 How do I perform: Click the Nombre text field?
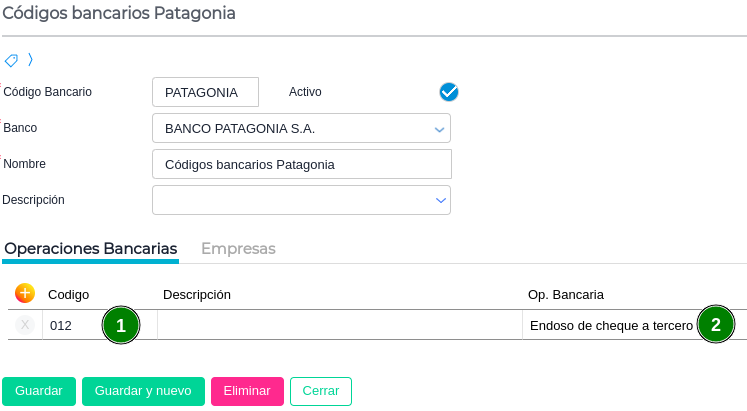point(301,164)
